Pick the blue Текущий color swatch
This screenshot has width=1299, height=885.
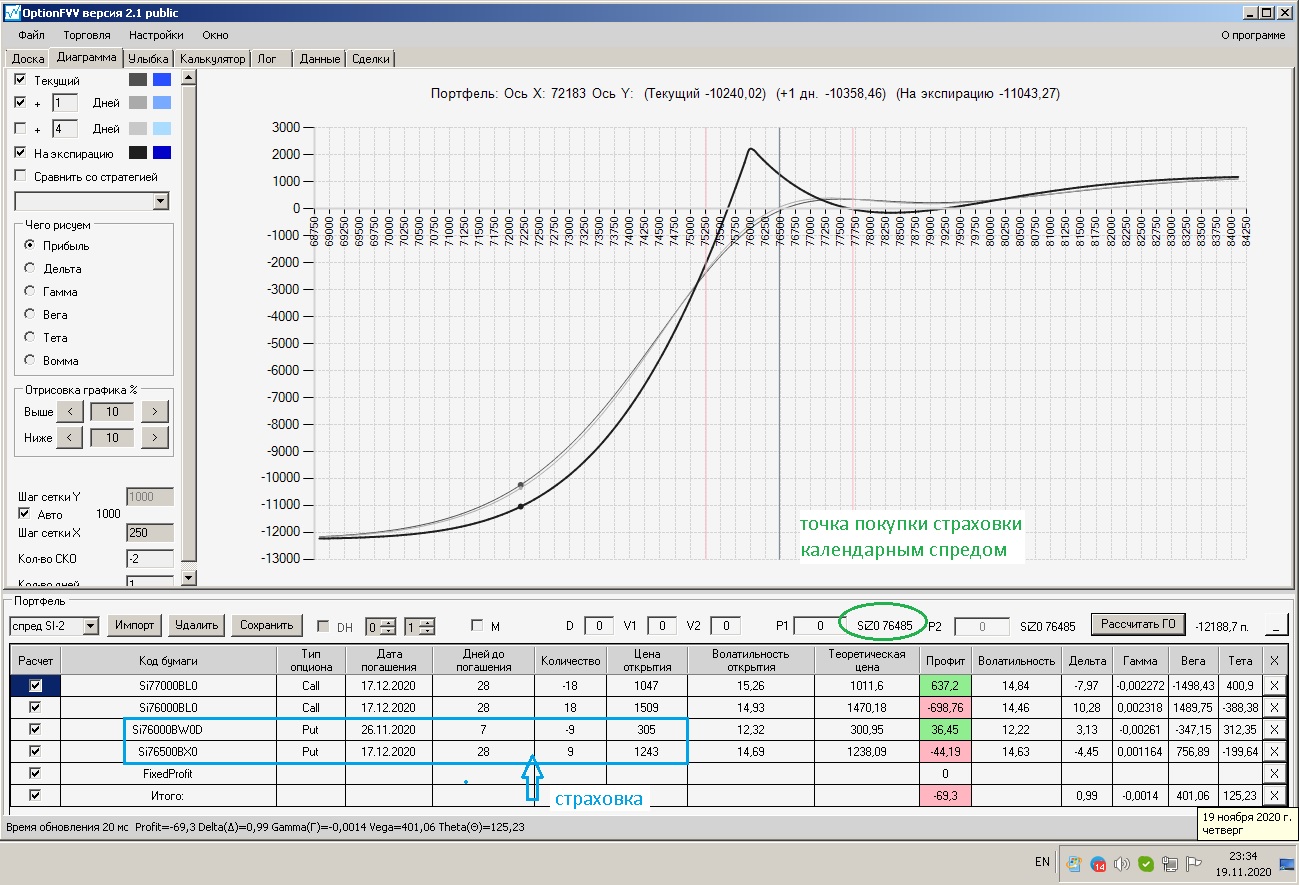click(x=162, y=79)
